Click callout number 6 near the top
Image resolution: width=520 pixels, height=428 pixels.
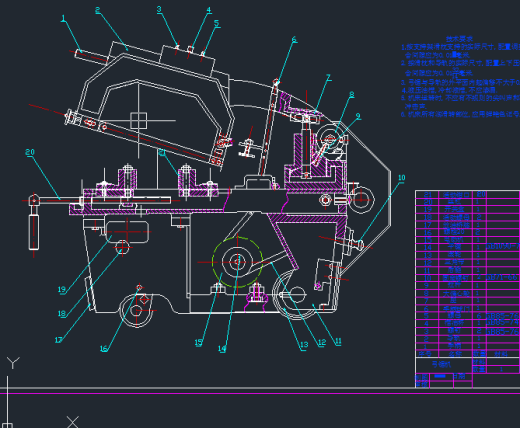click(x=294, y=40)
